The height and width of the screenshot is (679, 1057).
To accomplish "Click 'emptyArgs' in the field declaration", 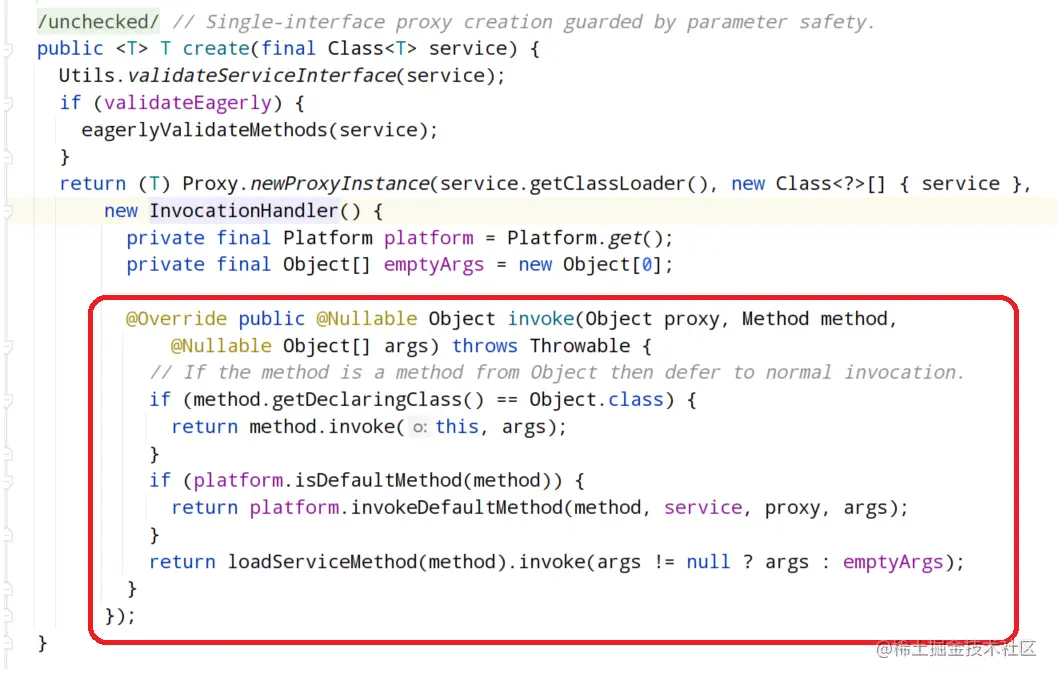I will (434, 265).
